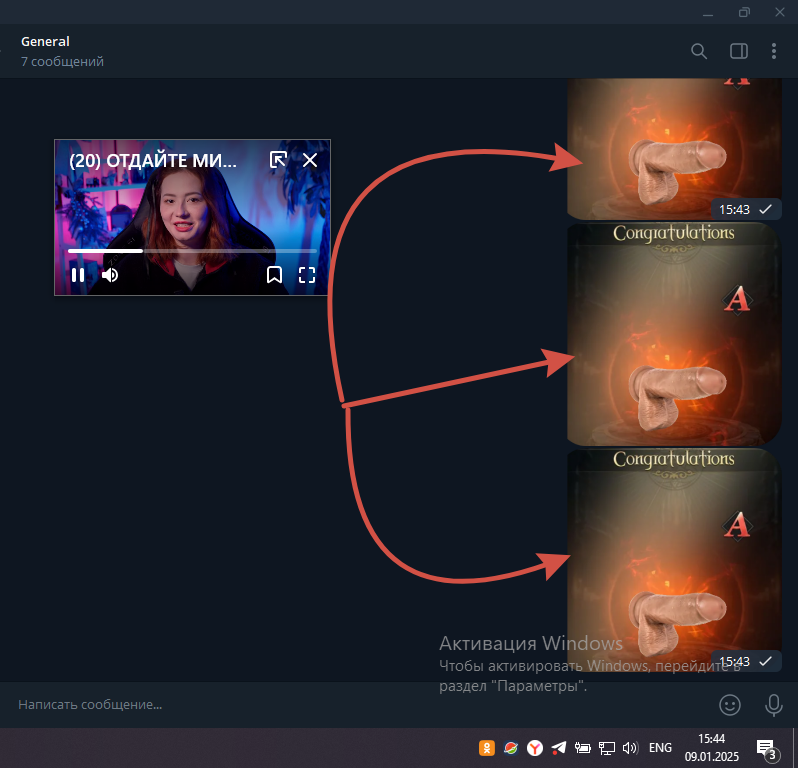798x768 pixels.
Task: Switch floating video to fullscreen
Action: click(x=307, y=275)
